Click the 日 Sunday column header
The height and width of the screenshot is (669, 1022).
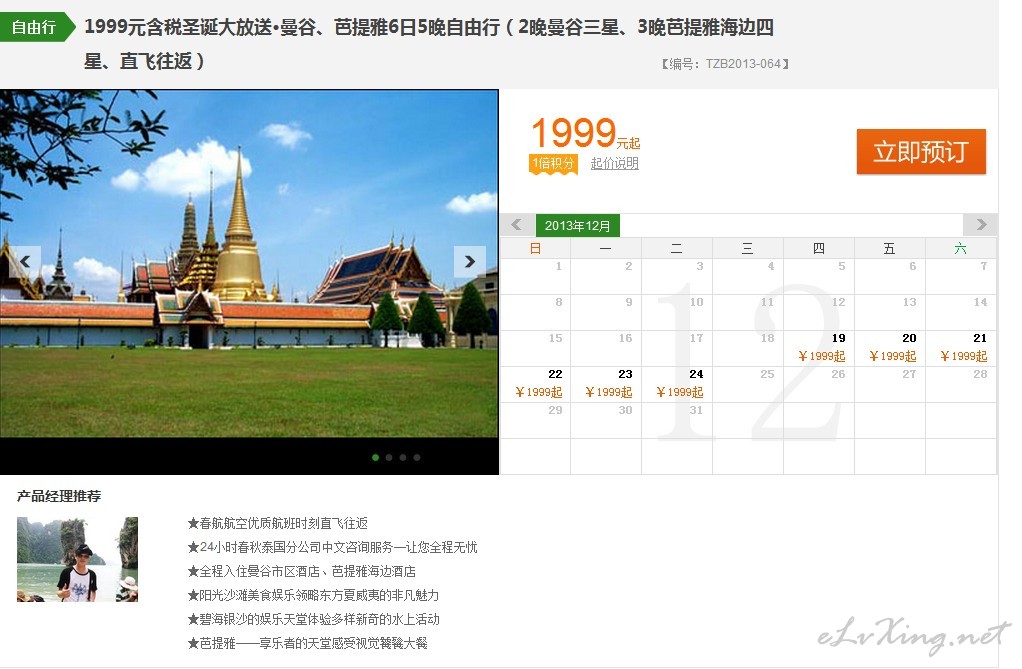pyautogui.click(x=536, y=248)
